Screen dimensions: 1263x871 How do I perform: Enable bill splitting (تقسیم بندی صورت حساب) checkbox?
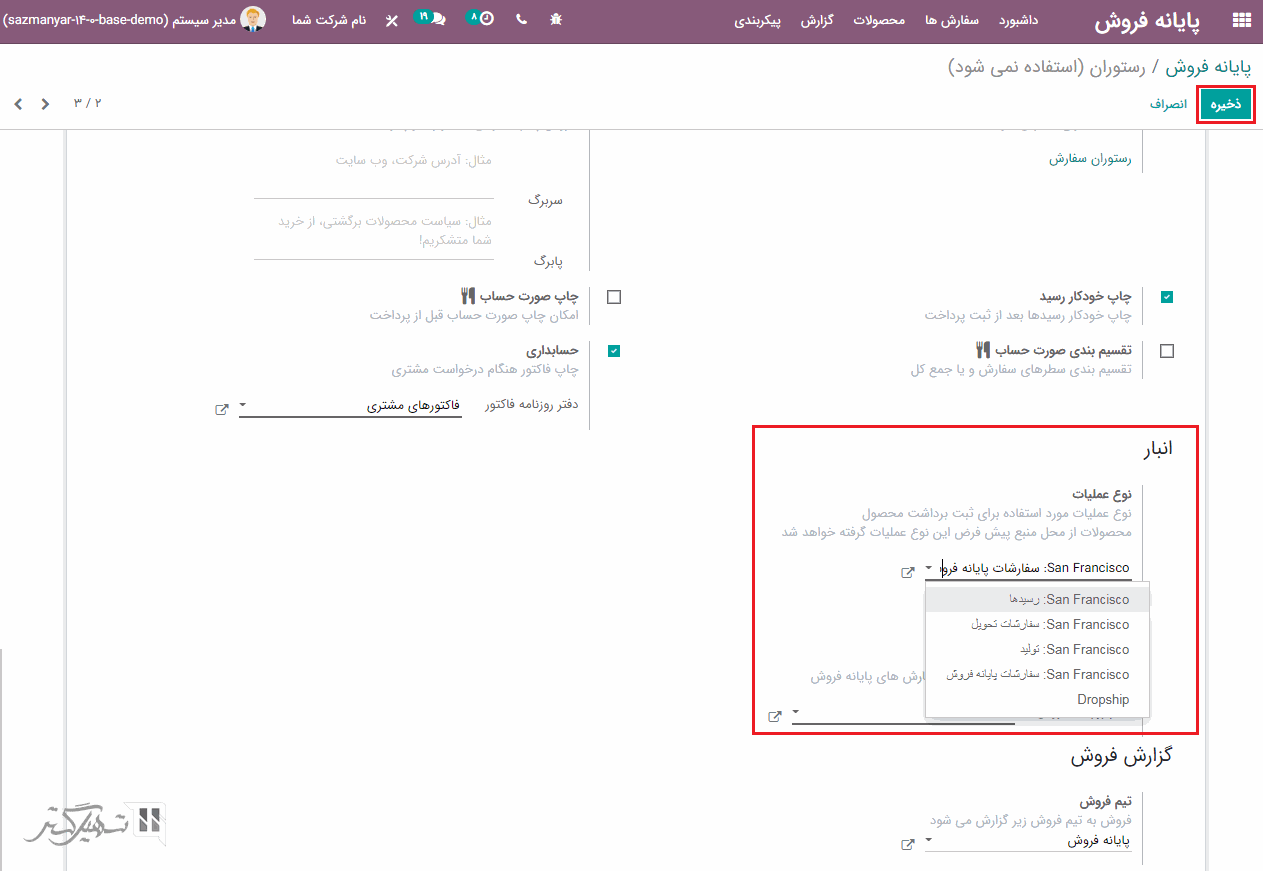pos(1167,351)
